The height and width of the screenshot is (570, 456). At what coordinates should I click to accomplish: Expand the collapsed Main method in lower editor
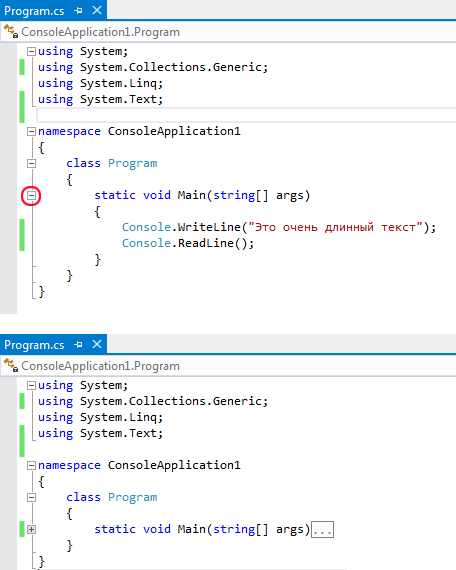(32, 530)
